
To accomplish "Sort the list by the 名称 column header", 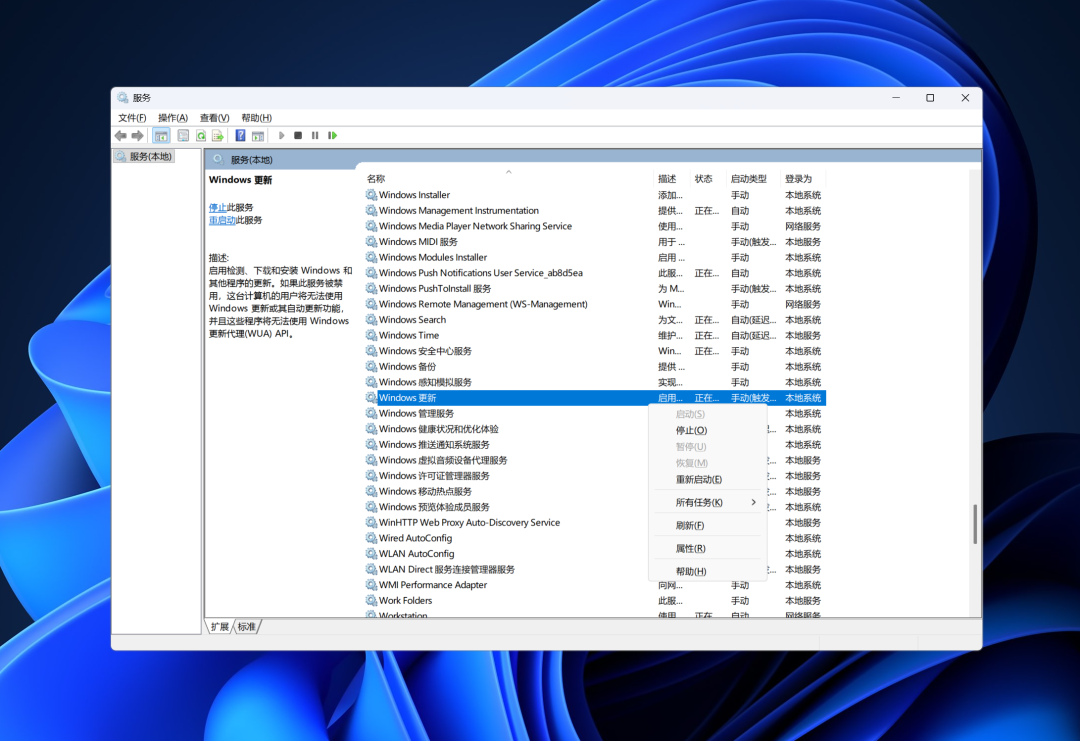I will [376, 178].
